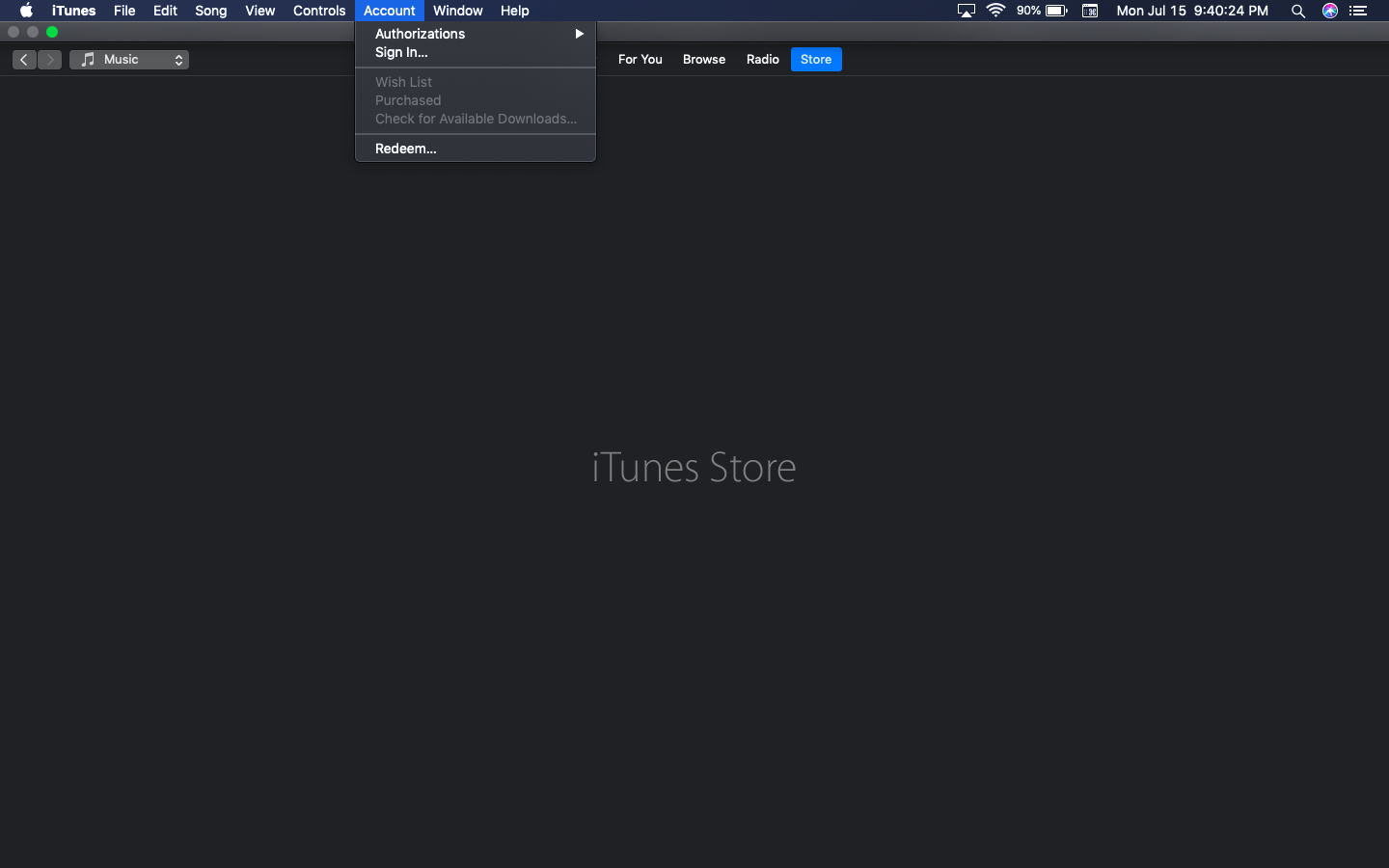1389x868 pixels.
Task: Open the Help menu
Action: pos(515,11)
